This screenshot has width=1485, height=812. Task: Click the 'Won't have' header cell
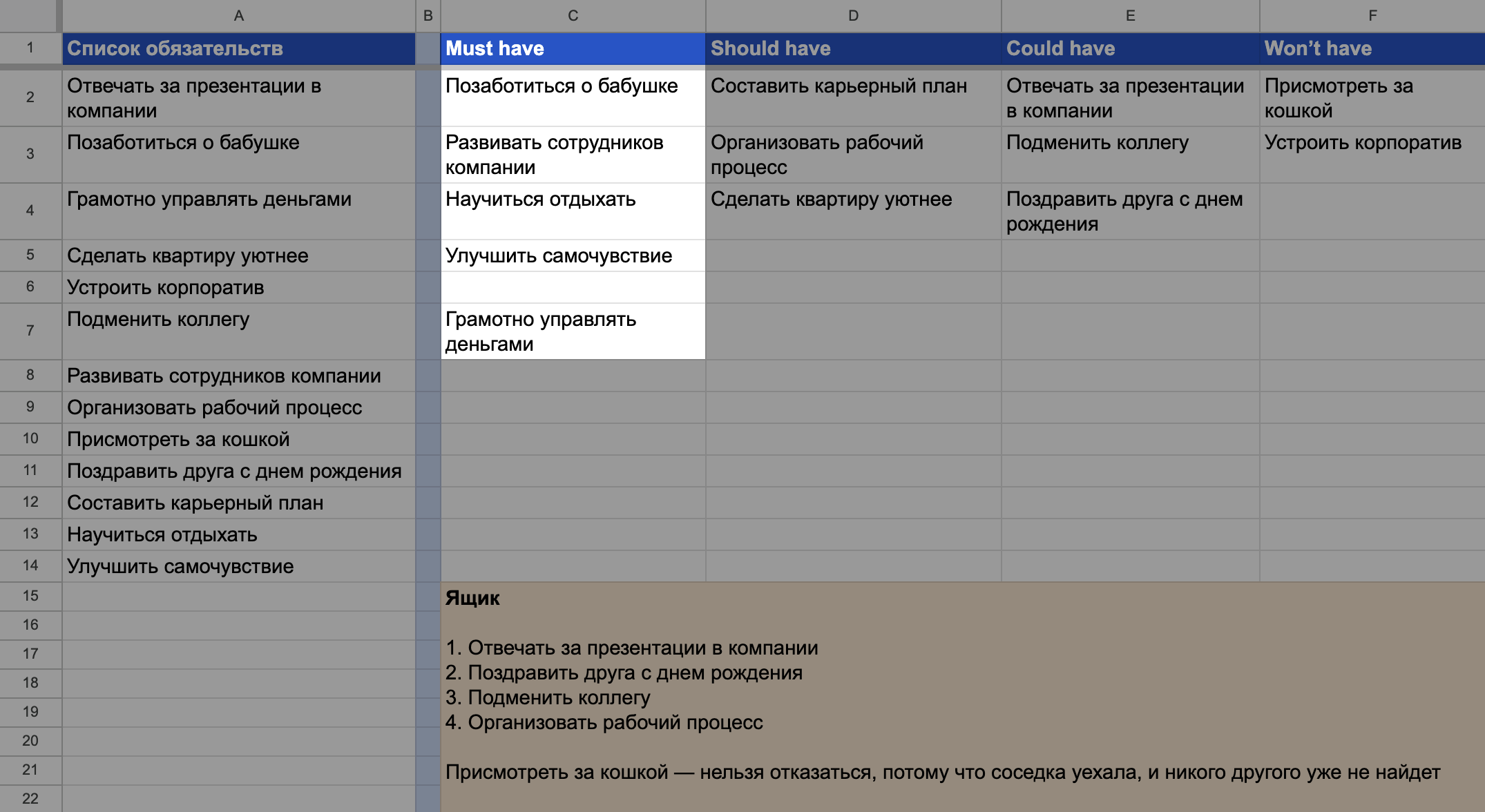(x=1372, y=48)
